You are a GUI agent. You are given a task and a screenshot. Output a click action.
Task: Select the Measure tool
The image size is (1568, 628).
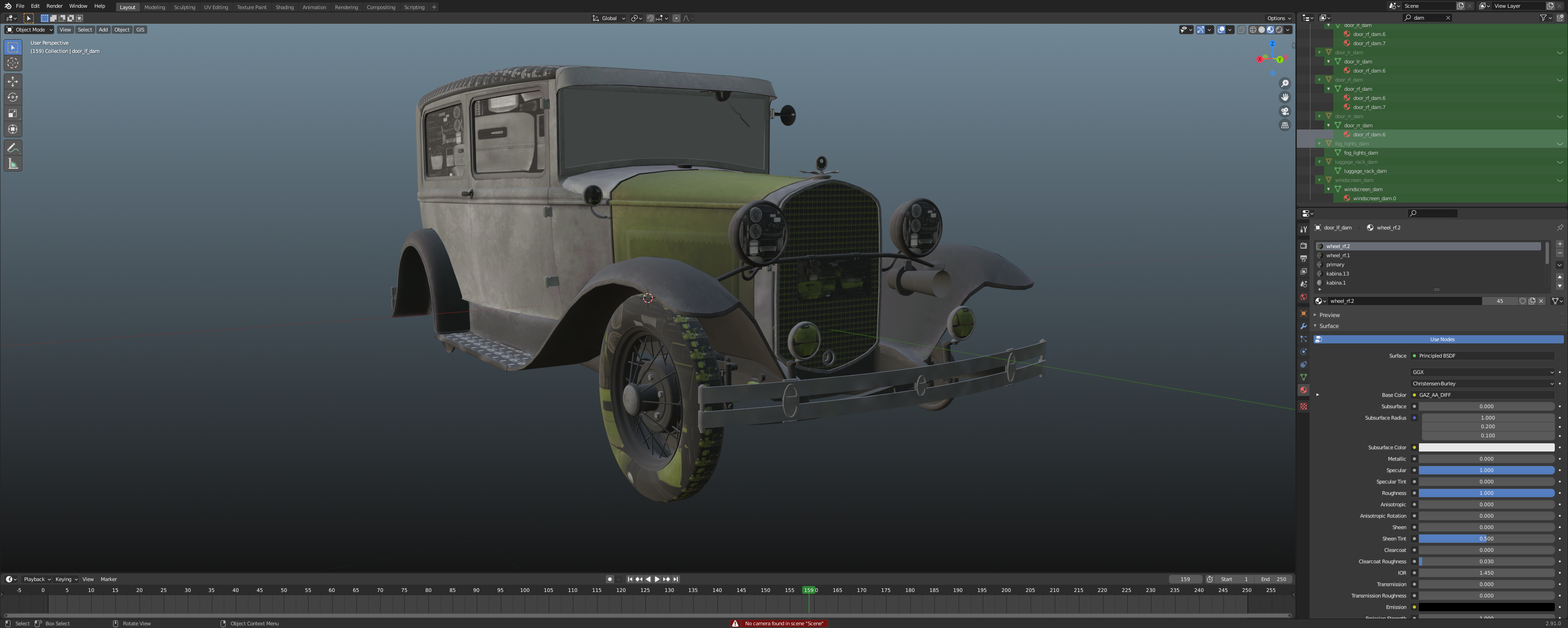pos(13,164)
